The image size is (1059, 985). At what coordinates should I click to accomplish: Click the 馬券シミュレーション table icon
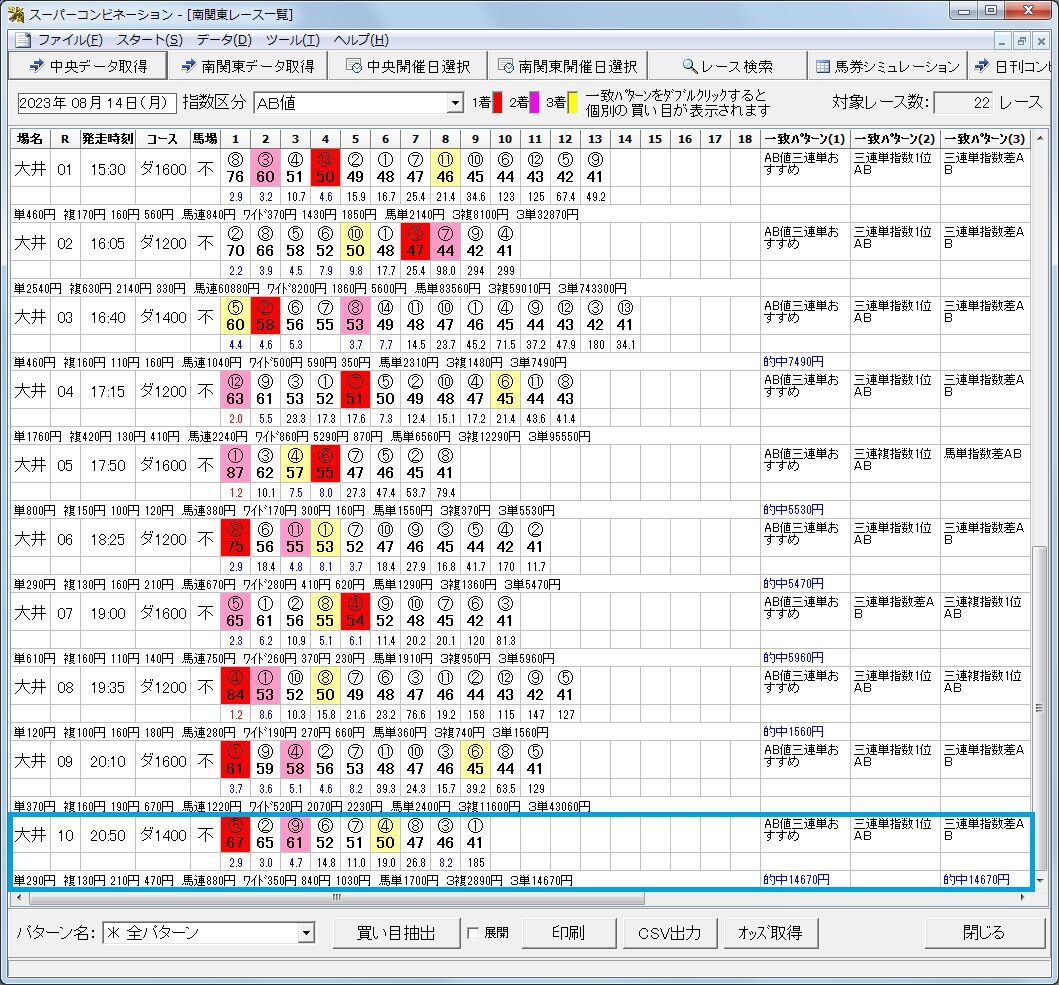coord(823,66)
